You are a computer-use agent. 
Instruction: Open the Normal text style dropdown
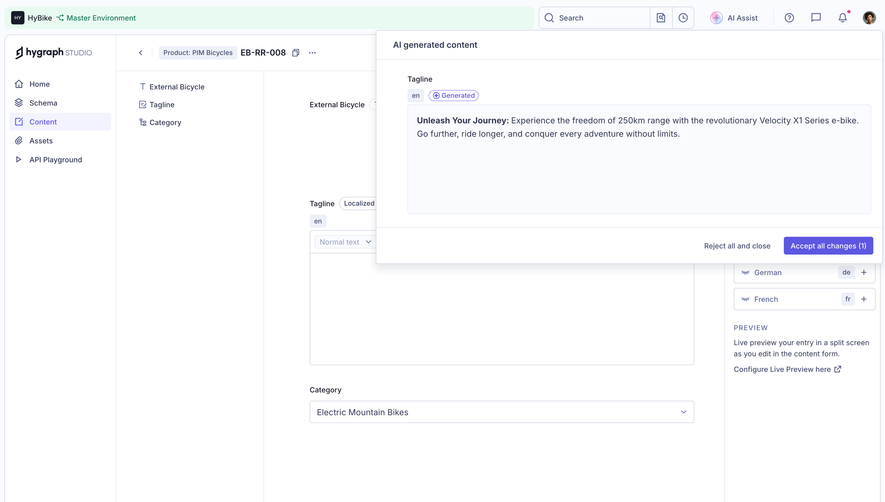345,242
